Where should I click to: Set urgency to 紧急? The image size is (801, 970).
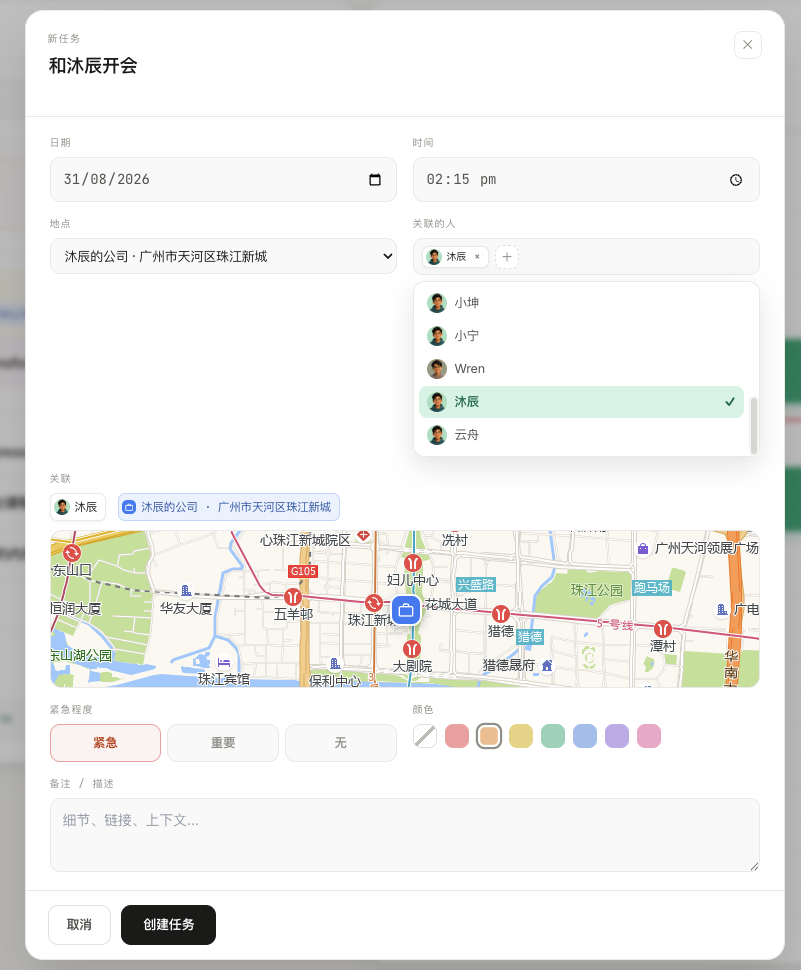pyautogui.click(x=105, y=742)
